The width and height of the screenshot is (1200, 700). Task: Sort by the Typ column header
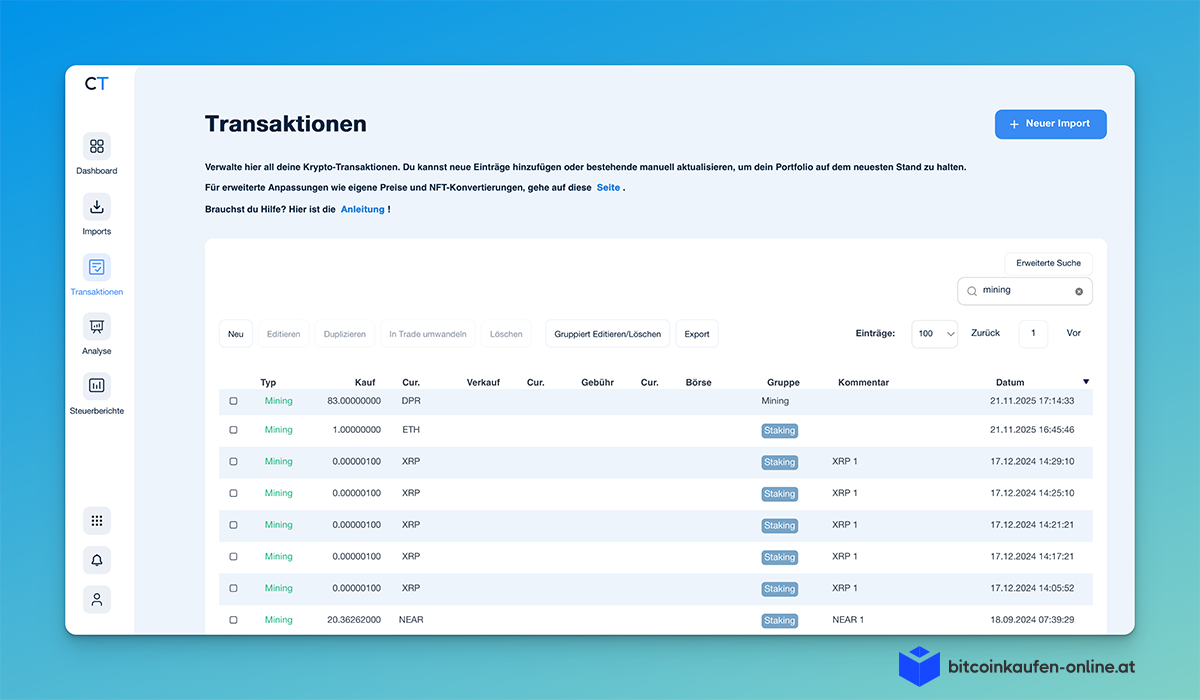tap(268, 382)
